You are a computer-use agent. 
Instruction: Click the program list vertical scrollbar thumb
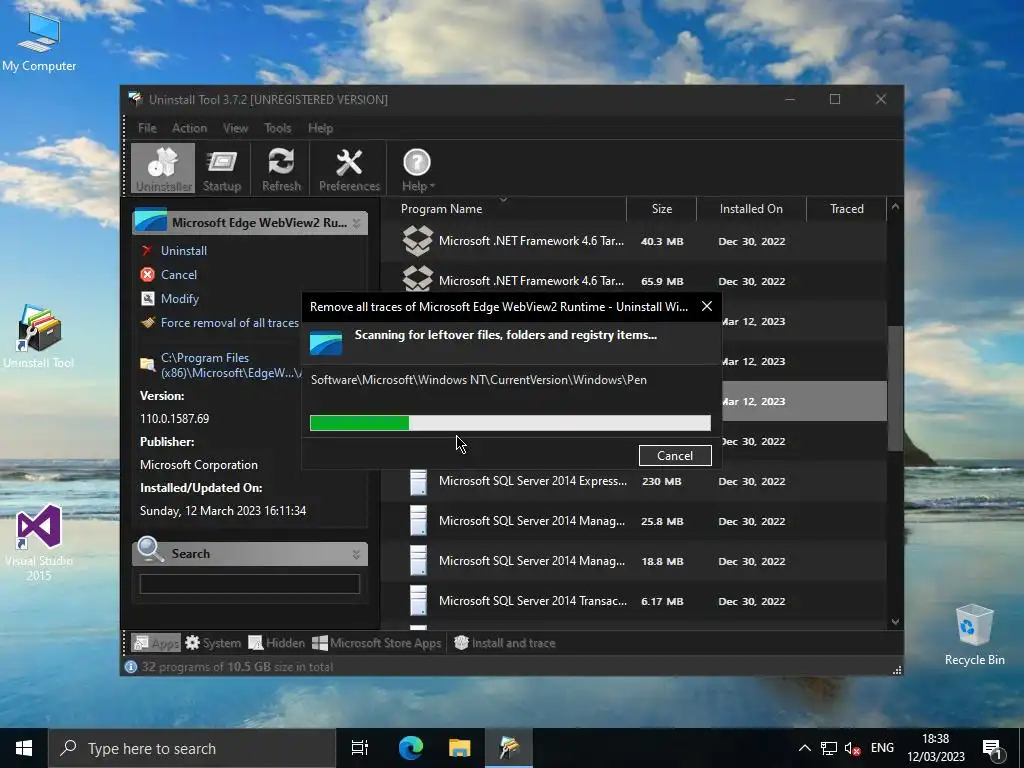[895, 388]
